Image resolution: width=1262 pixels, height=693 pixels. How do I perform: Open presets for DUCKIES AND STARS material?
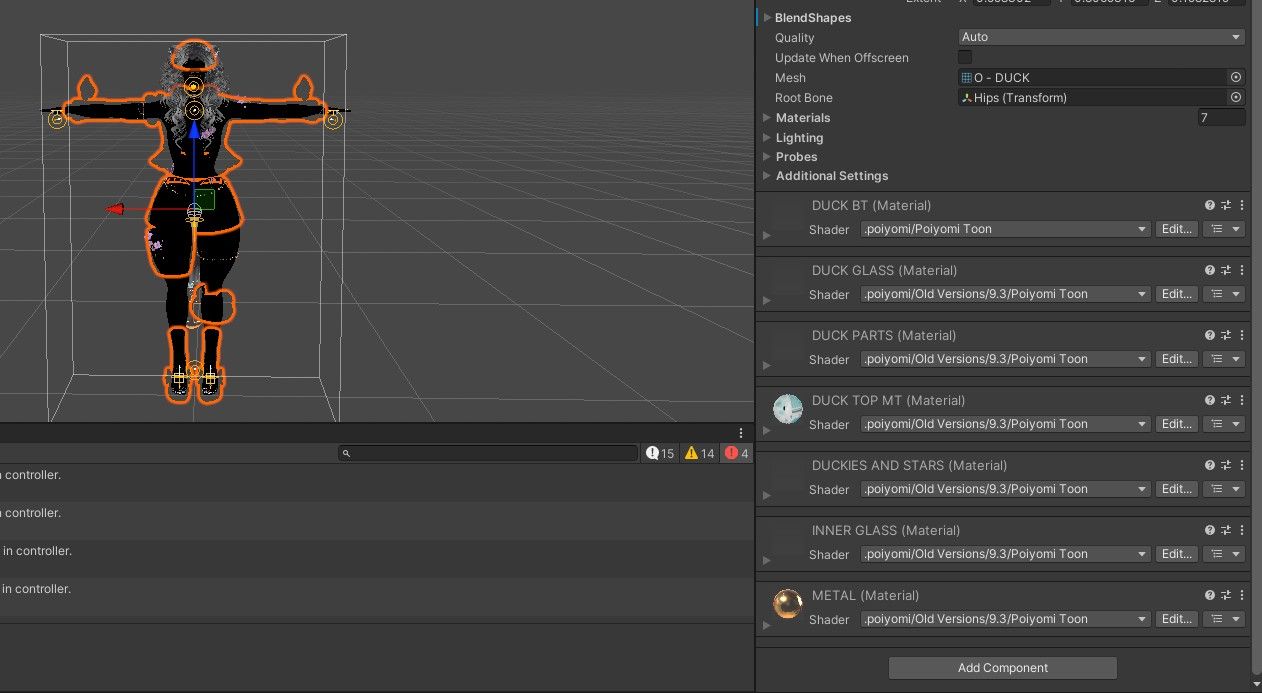click(1226, 465)
